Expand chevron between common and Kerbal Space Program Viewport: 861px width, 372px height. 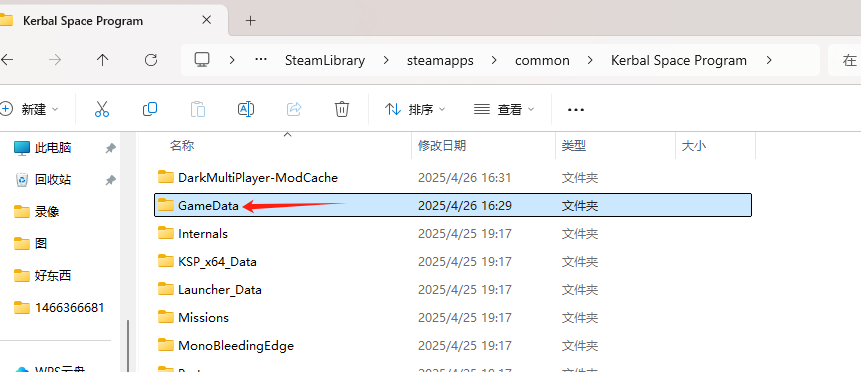[590, 60]
